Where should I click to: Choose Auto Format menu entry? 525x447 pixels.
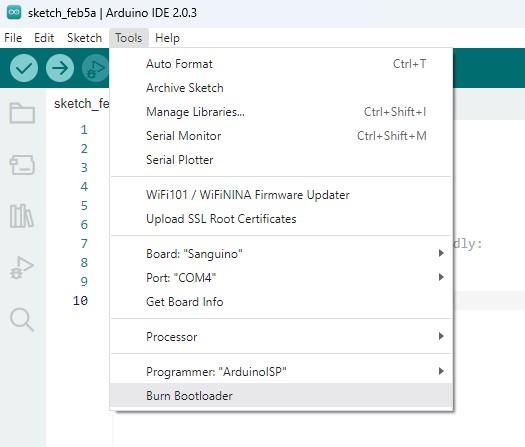pos(282,64)
